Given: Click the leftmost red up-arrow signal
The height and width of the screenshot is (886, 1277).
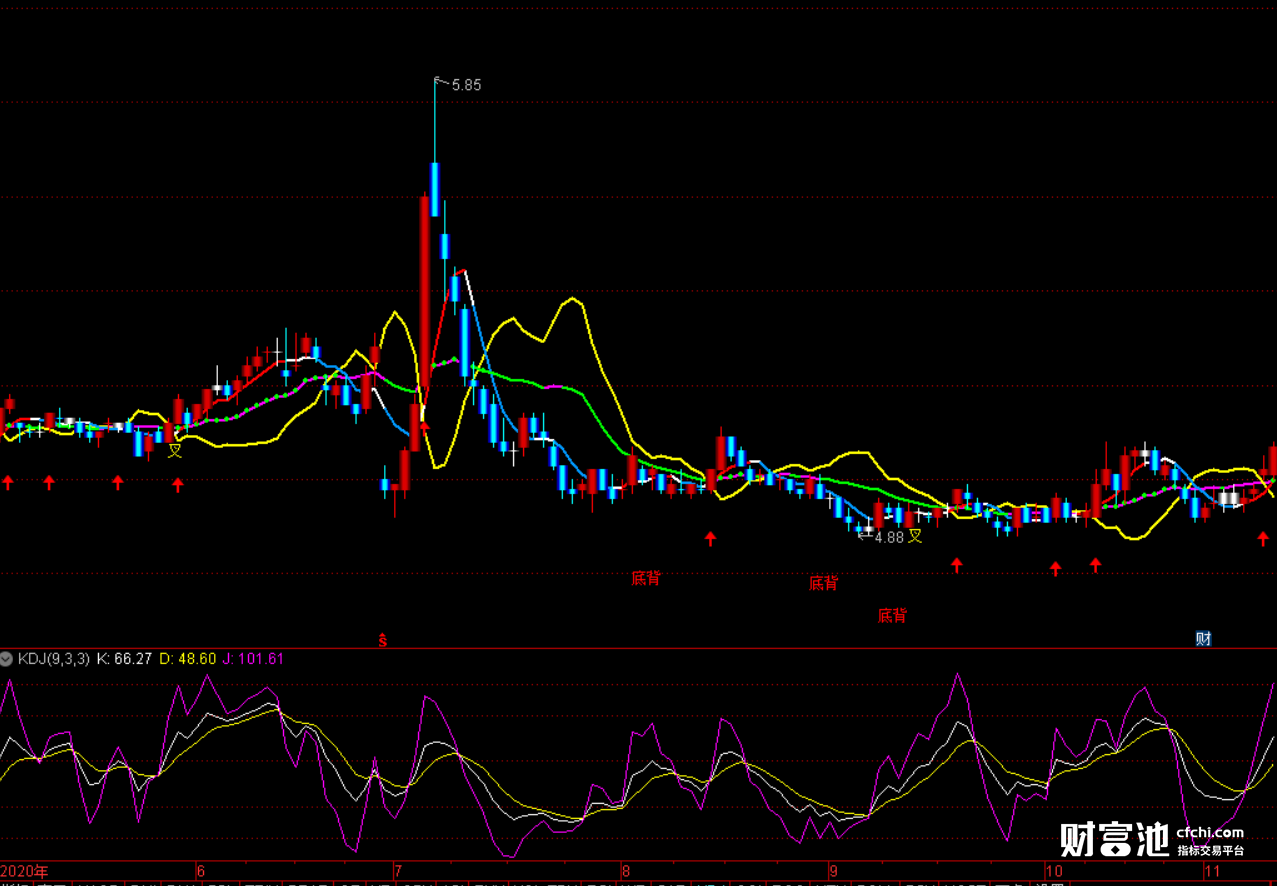Looking at the screenshot, I should 8,483.
